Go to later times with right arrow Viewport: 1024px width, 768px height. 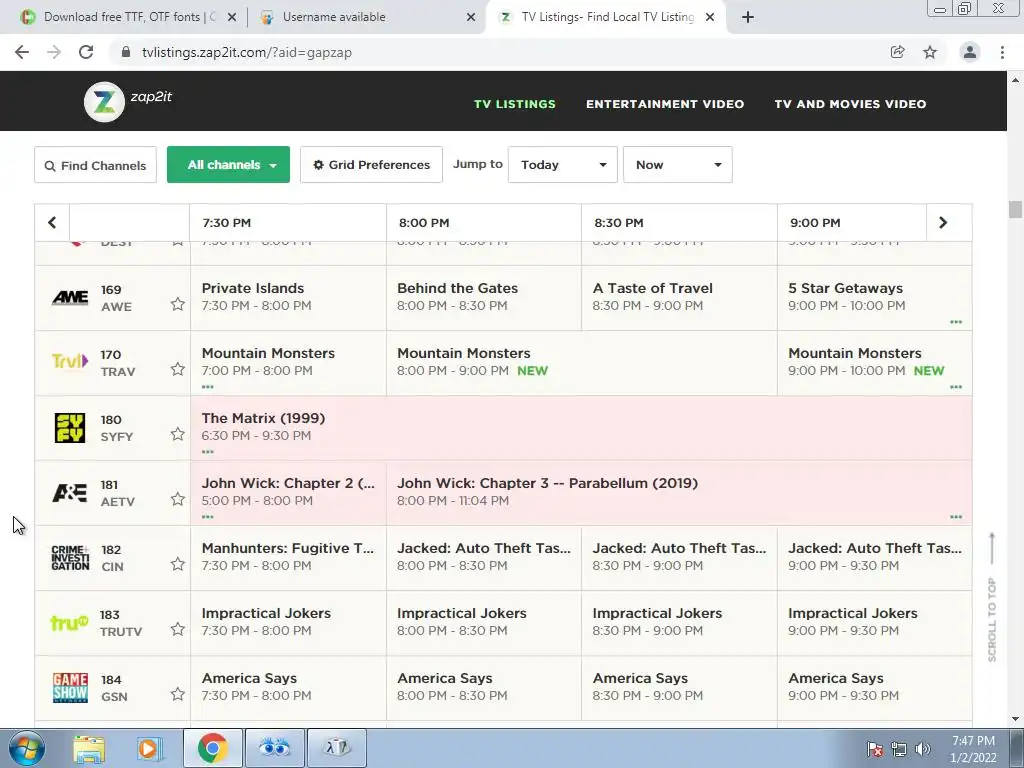click(943, 223)
